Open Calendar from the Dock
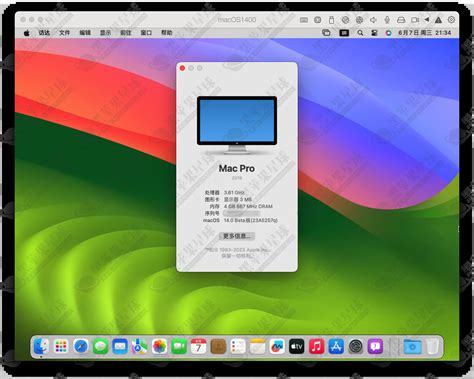 coord(199,347)
